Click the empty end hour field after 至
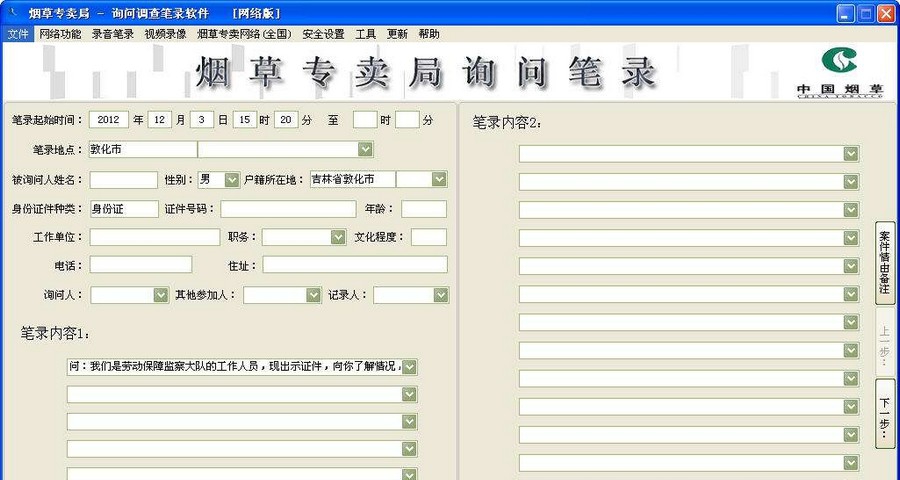The image size is (900, 480). (x=365, y=119)
